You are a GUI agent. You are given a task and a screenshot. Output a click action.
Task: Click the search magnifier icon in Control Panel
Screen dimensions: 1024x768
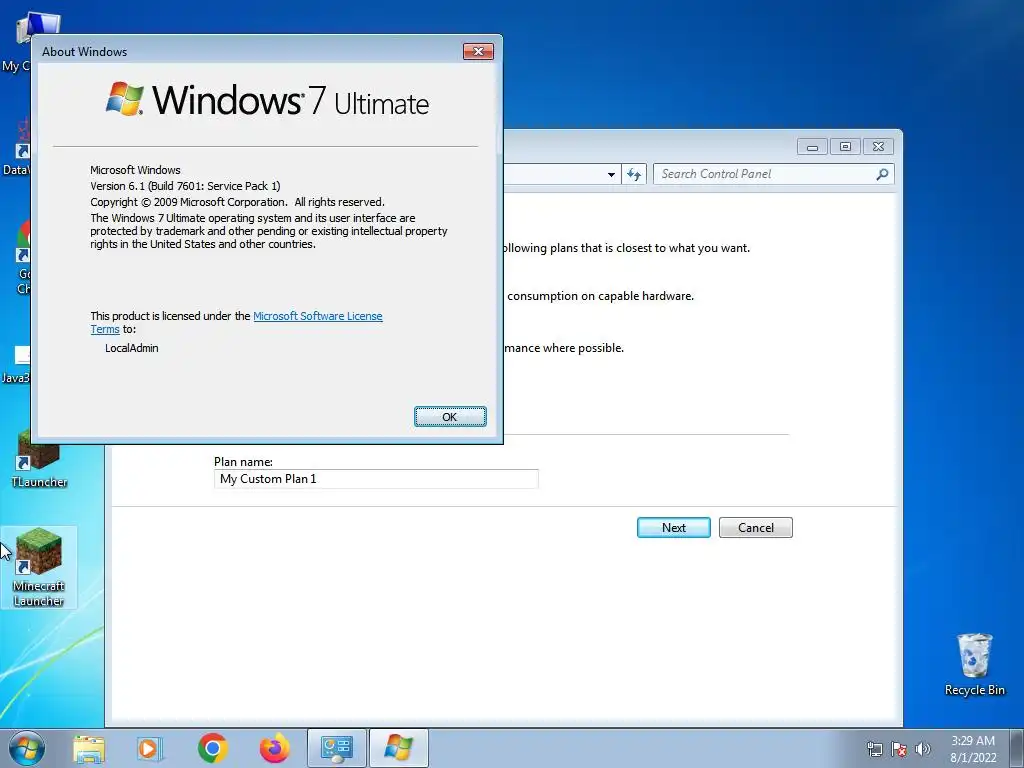(882, 174)
